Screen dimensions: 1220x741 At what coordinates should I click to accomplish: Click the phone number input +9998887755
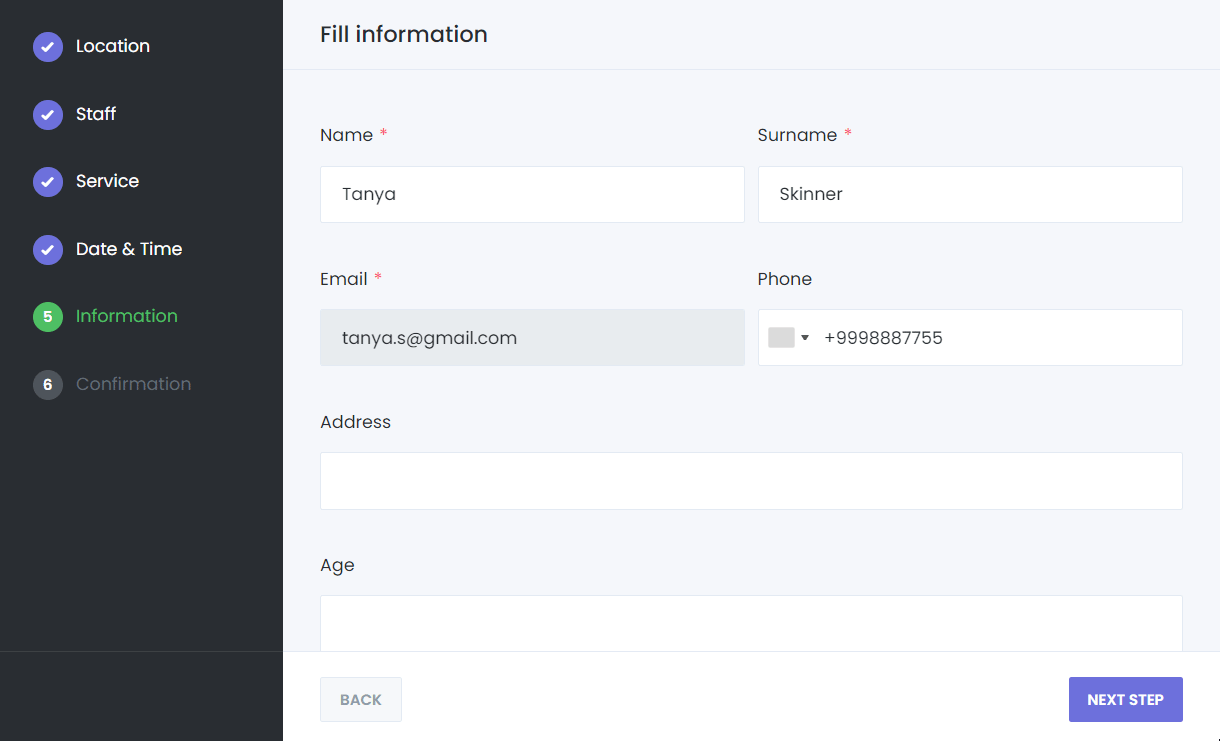point(995,338)
